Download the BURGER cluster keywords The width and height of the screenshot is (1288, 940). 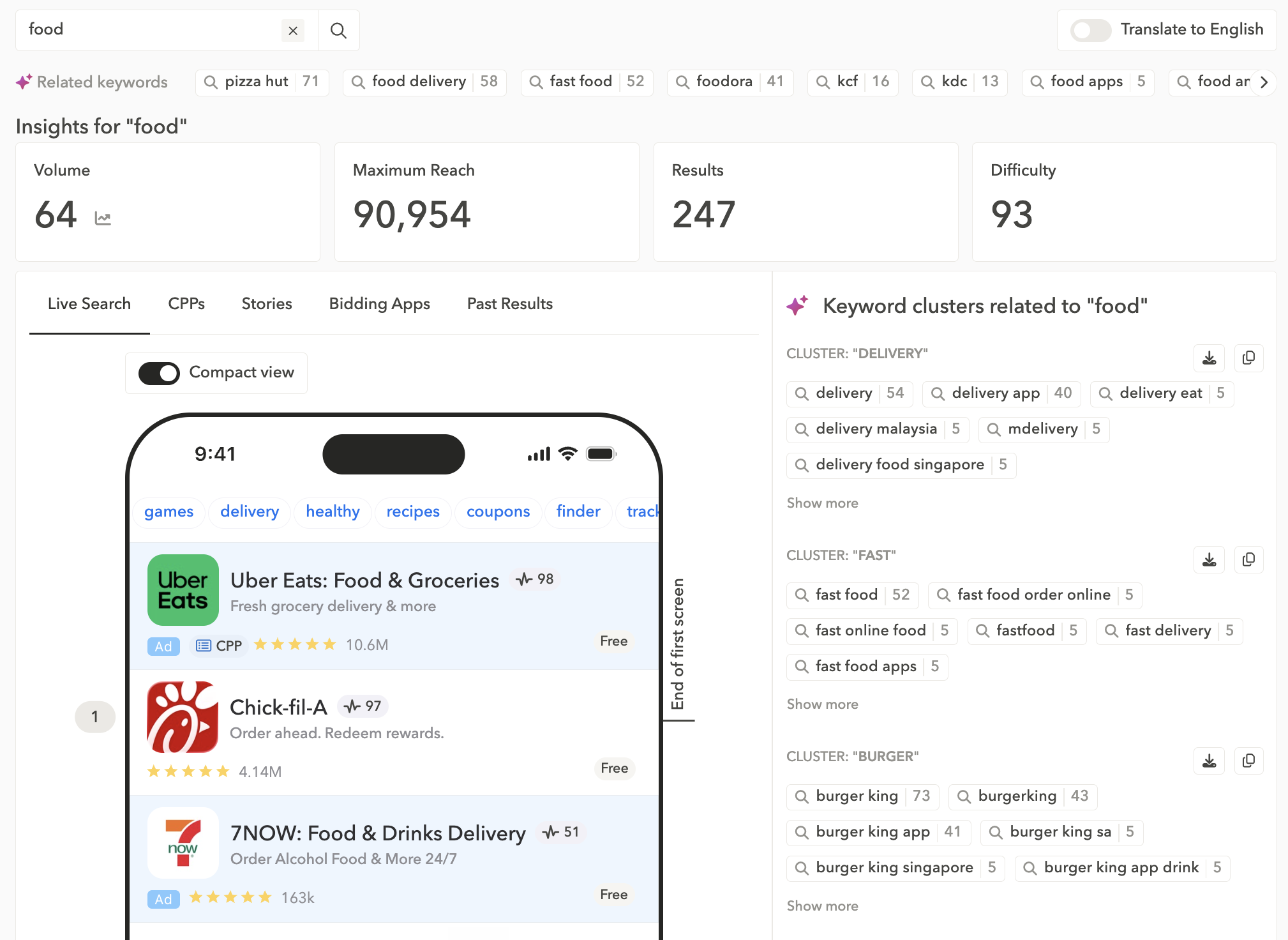click(1209, 761)
